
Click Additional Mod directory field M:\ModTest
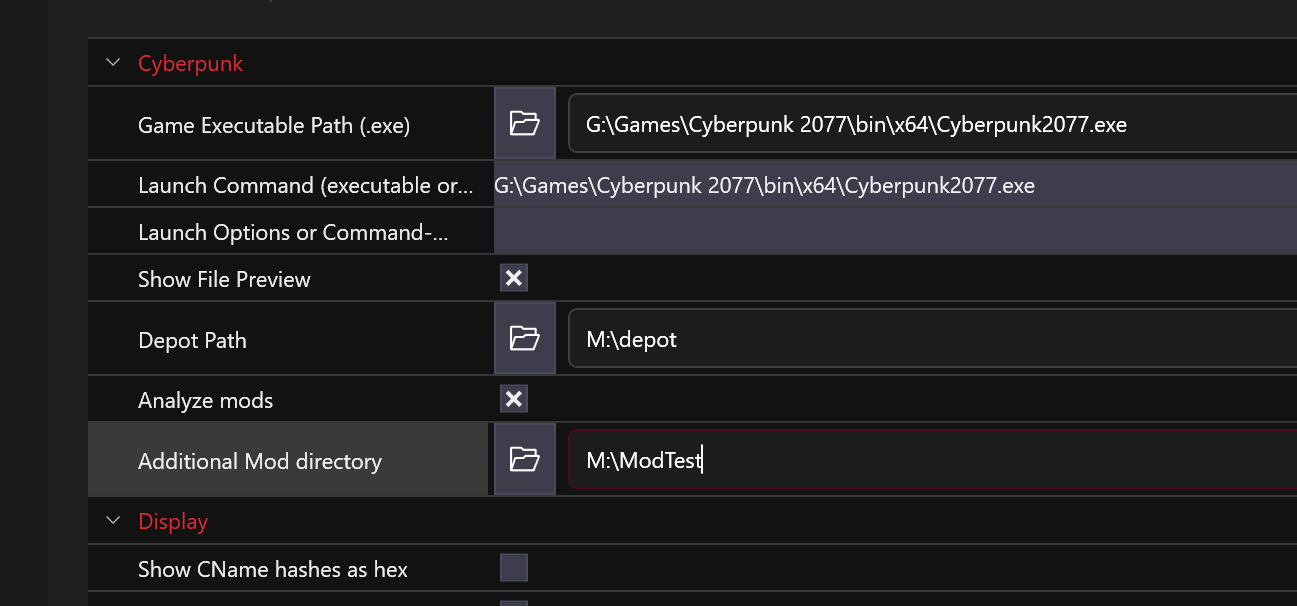tap(932, 460)
